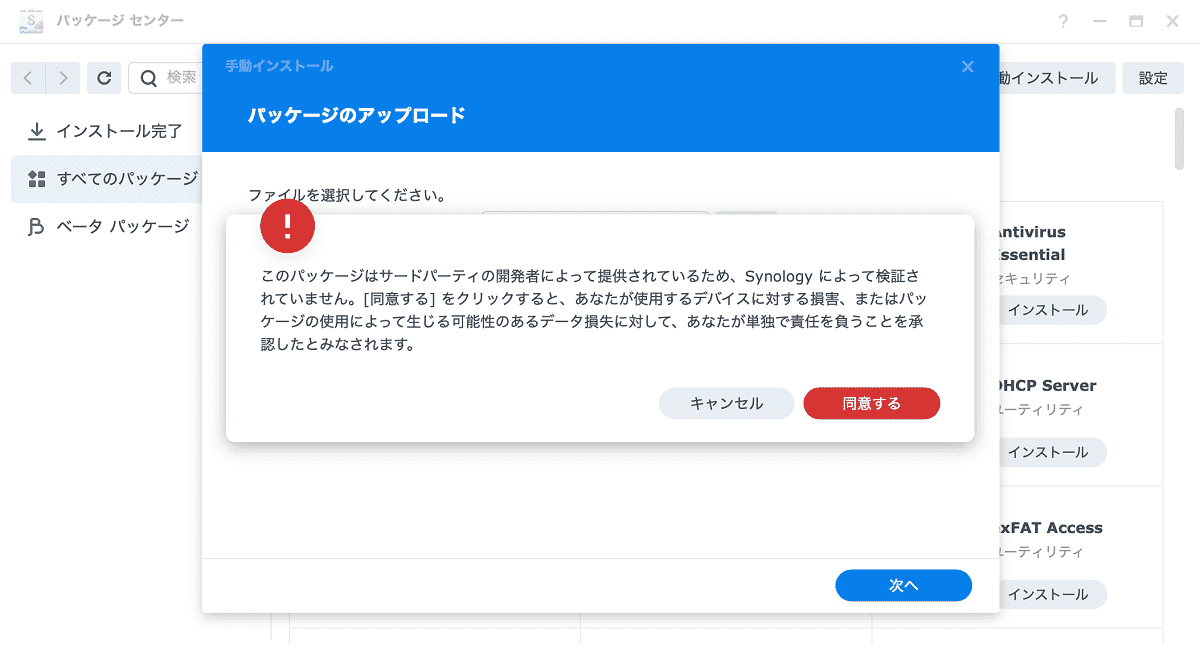This screenshot has height=656, width=1200.
Task: Go back with the left arrow button
Action: point(29,77)
